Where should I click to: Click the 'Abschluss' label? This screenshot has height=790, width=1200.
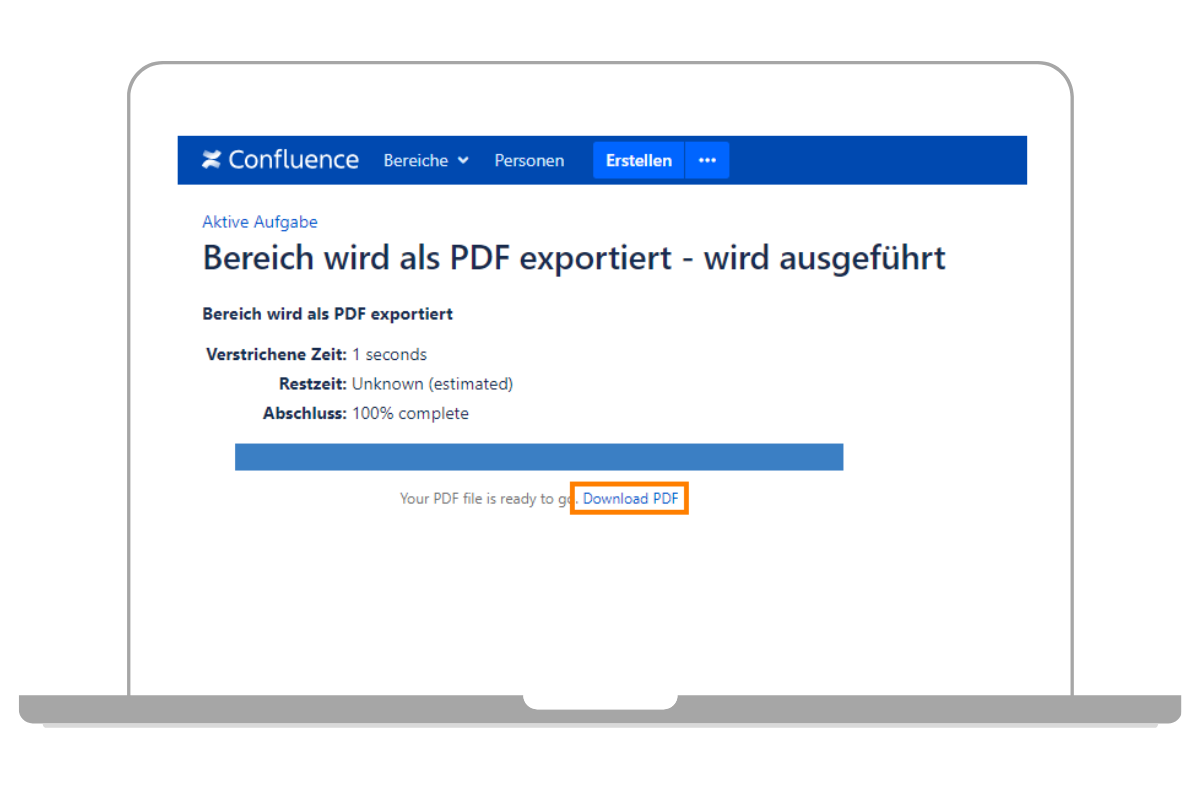(x=304, y=413)
